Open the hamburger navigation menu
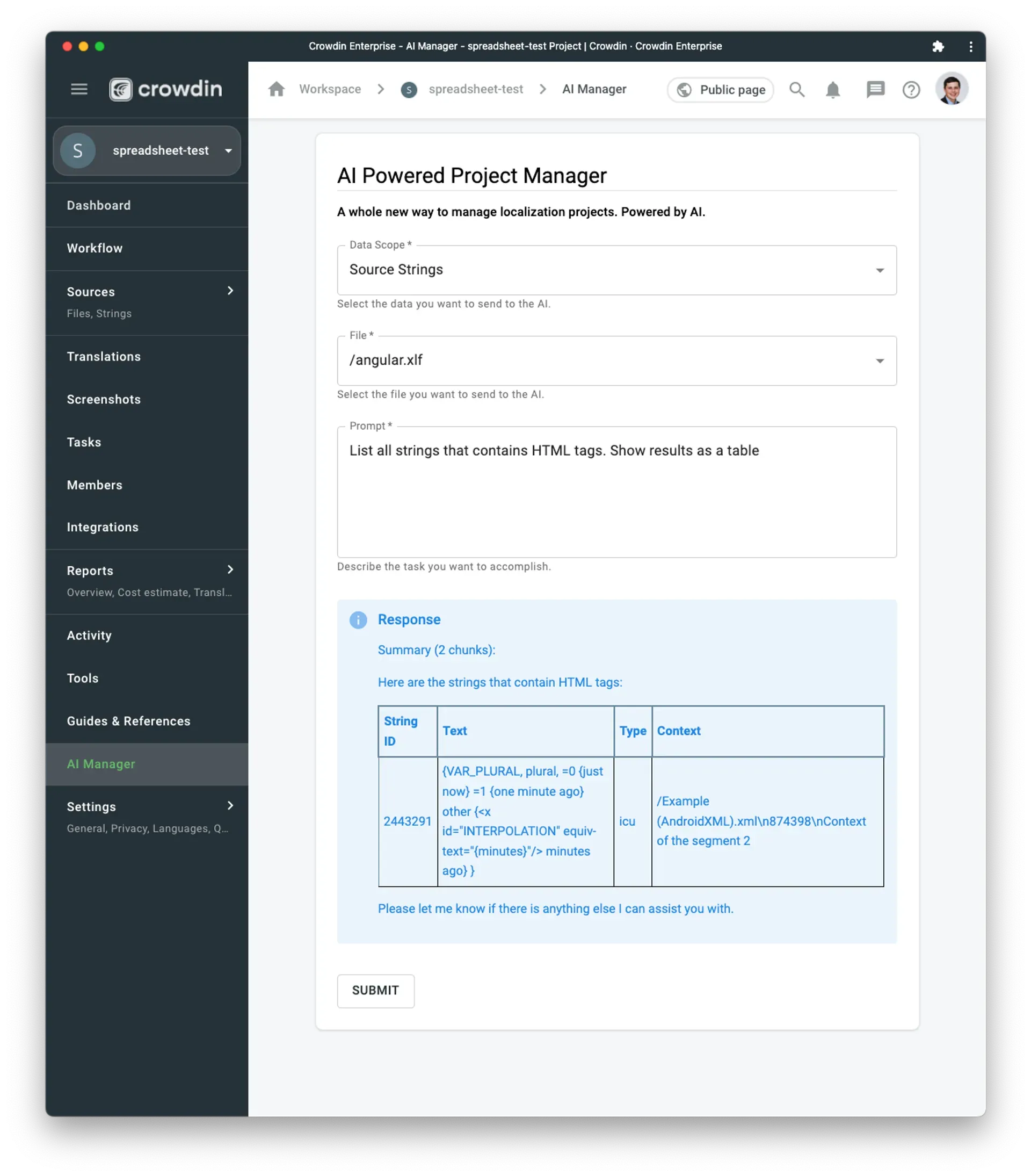 (79, 89)
